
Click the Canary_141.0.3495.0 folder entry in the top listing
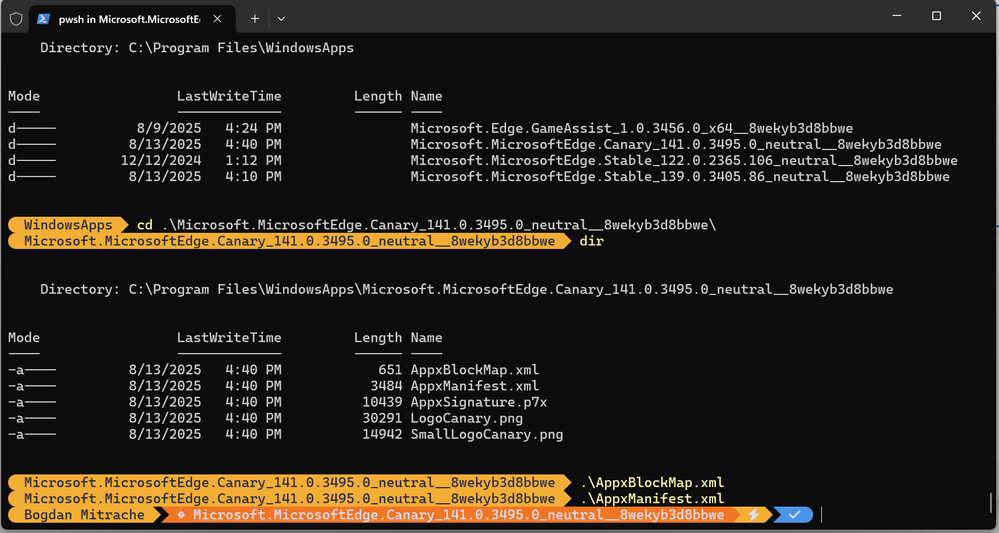pos(676,145)
